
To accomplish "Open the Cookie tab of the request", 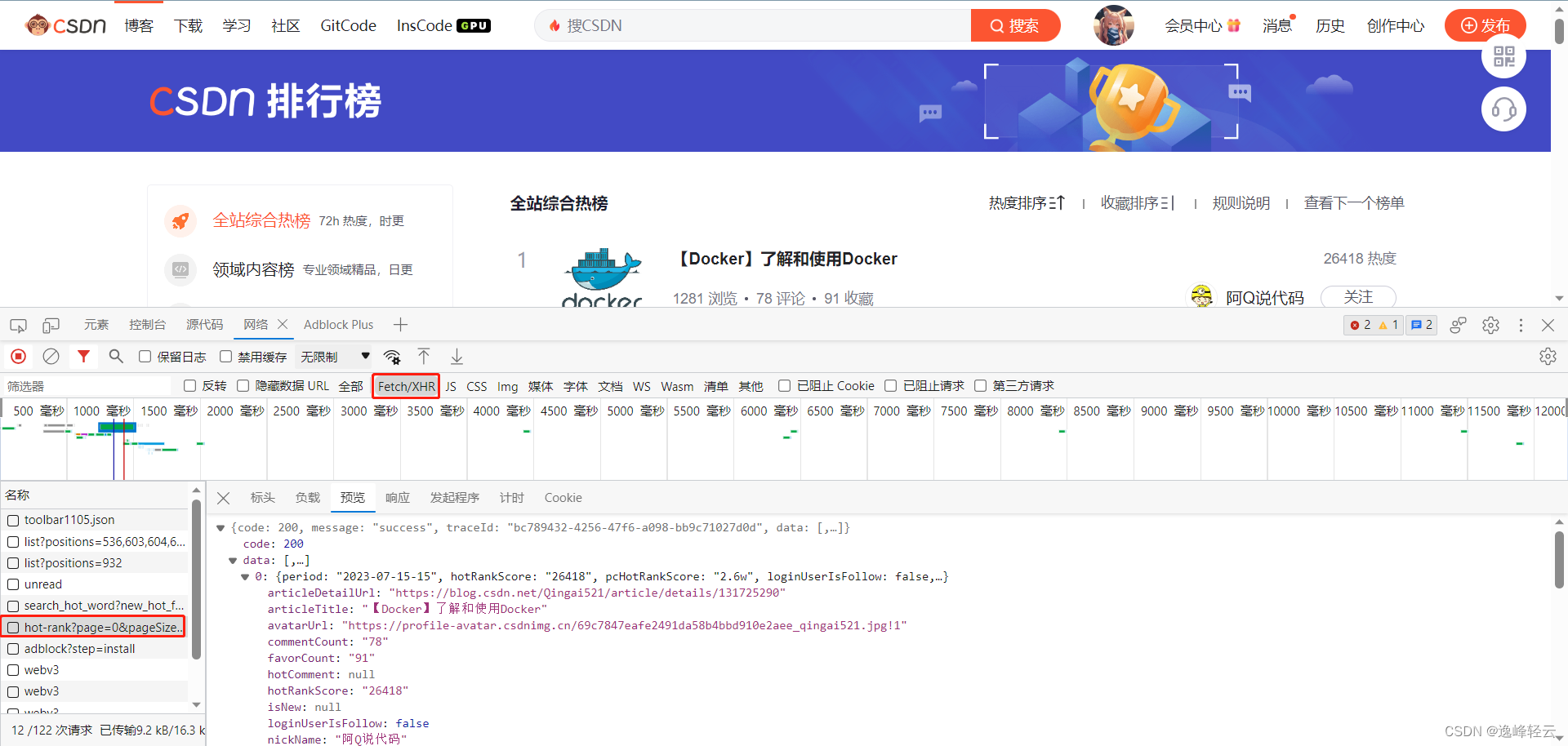I will pos(563,498).
